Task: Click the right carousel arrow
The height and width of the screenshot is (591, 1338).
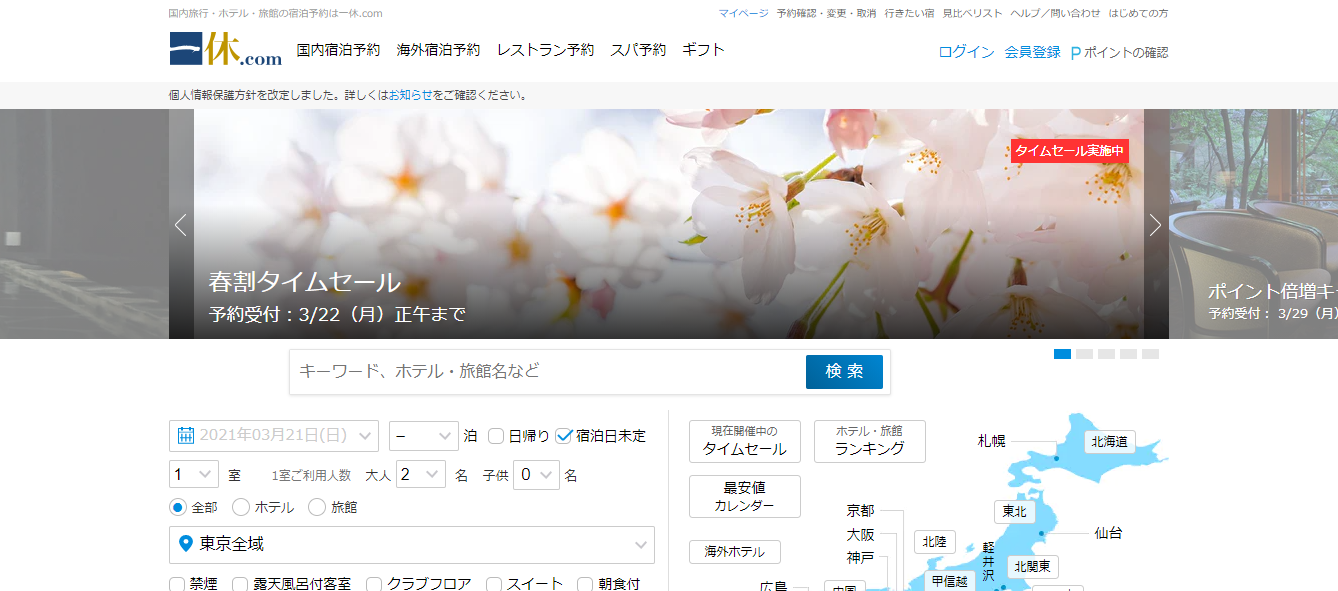Action: [1156, 225]
